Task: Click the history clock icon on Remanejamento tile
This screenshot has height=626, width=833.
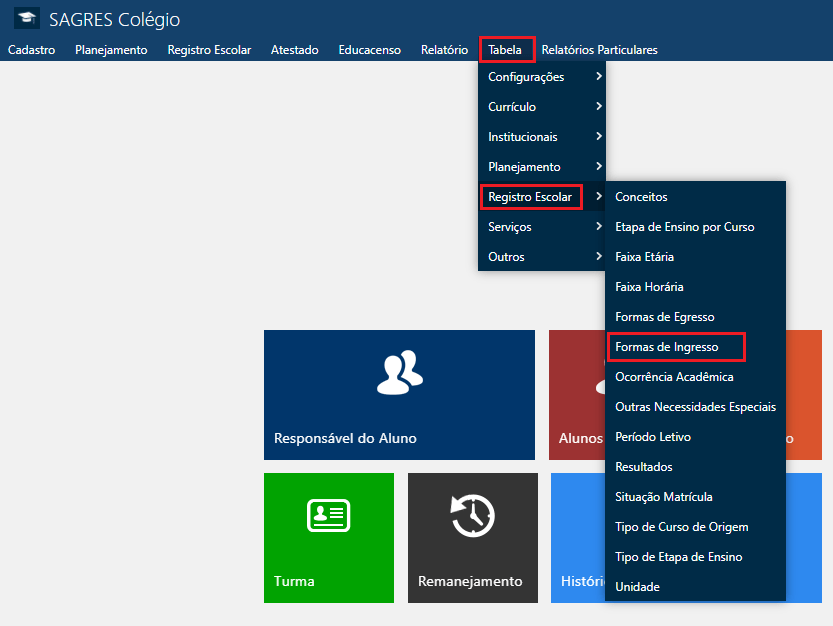Action: 472,516
